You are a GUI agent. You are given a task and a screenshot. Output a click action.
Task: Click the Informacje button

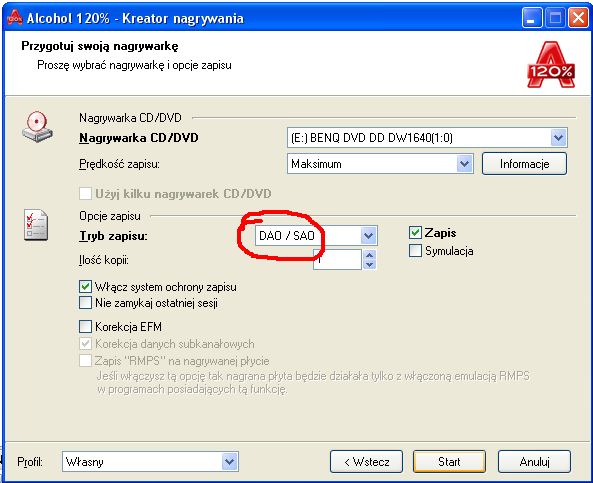point(524,164)
